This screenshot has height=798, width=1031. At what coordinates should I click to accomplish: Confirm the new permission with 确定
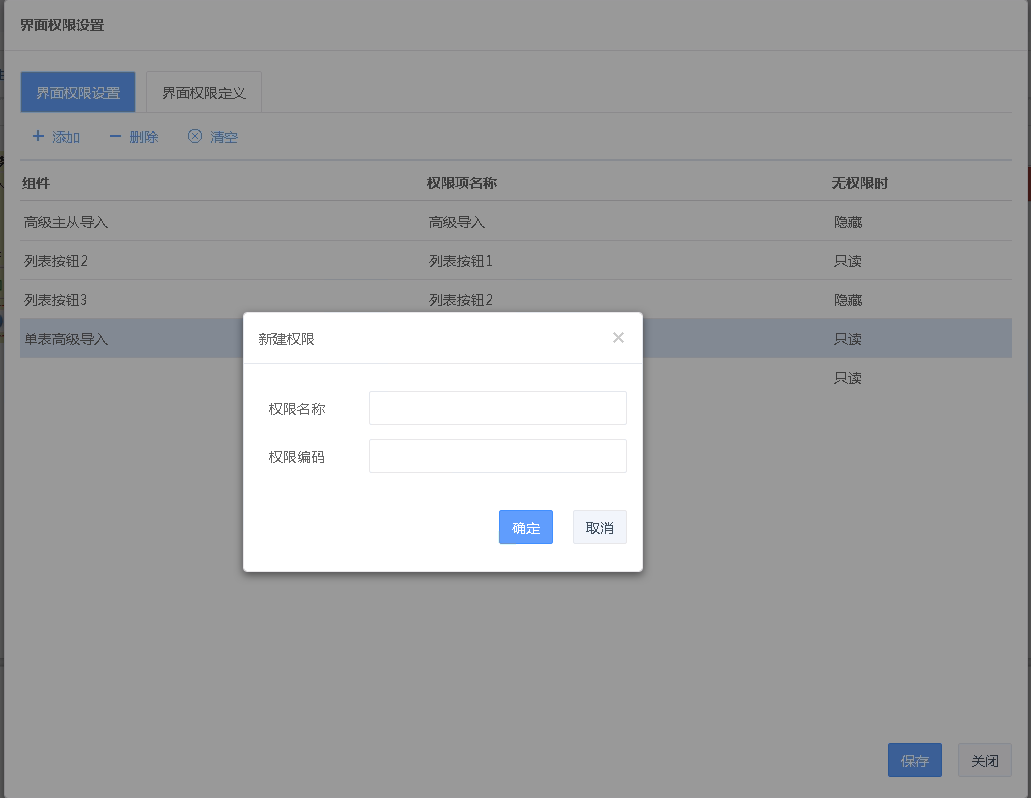point(525,527)
